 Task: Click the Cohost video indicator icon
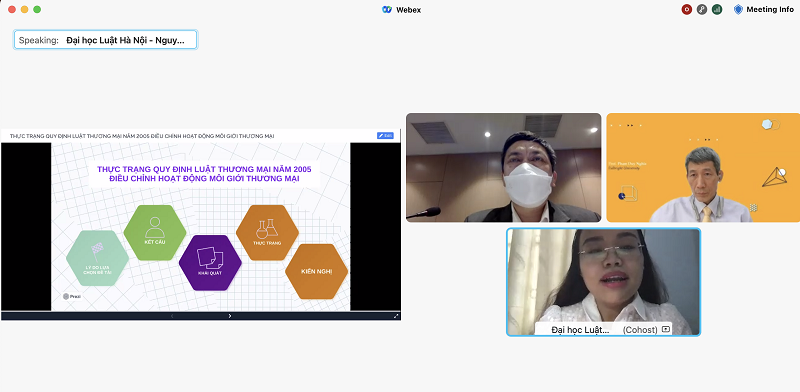click(x=665, y=330)
